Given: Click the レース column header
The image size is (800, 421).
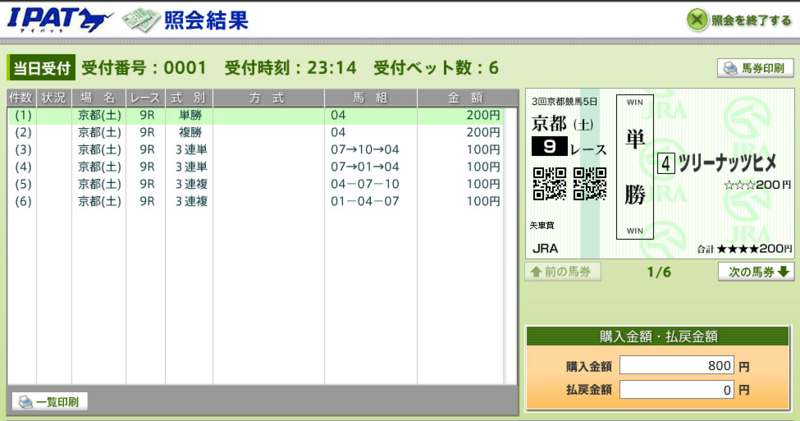Looking at the screenshot, I should [145, 98].
